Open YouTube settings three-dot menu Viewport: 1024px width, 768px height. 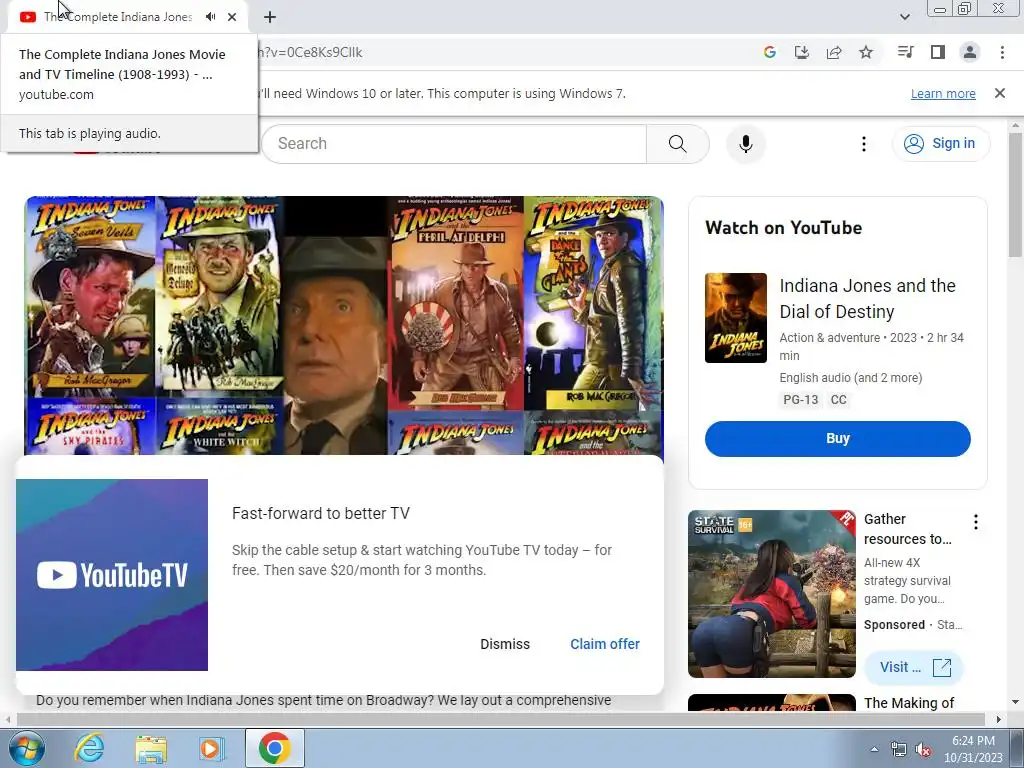[x=863, y=144]
